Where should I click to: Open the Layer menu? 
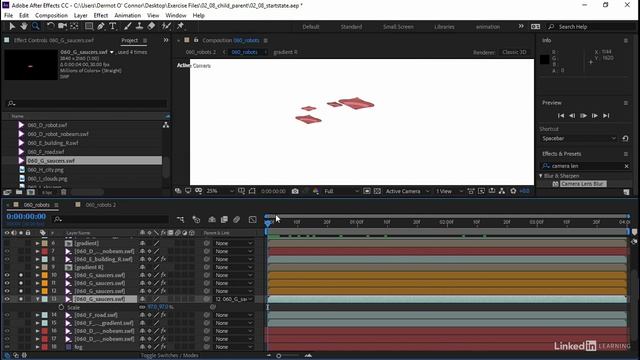80,16
